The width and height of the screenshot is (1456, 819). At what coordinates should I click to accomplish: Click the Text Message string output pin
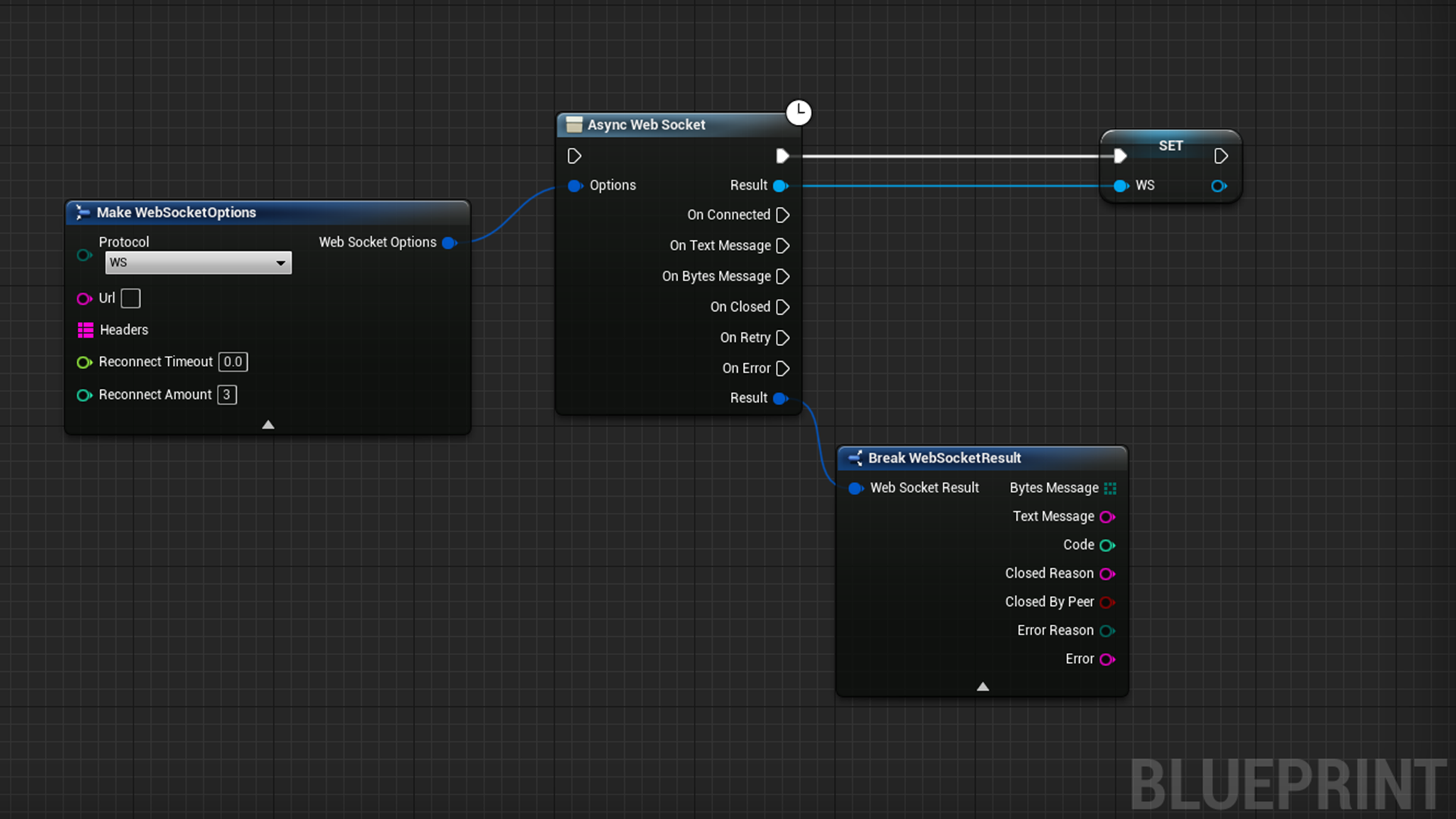coord(1106,517)
